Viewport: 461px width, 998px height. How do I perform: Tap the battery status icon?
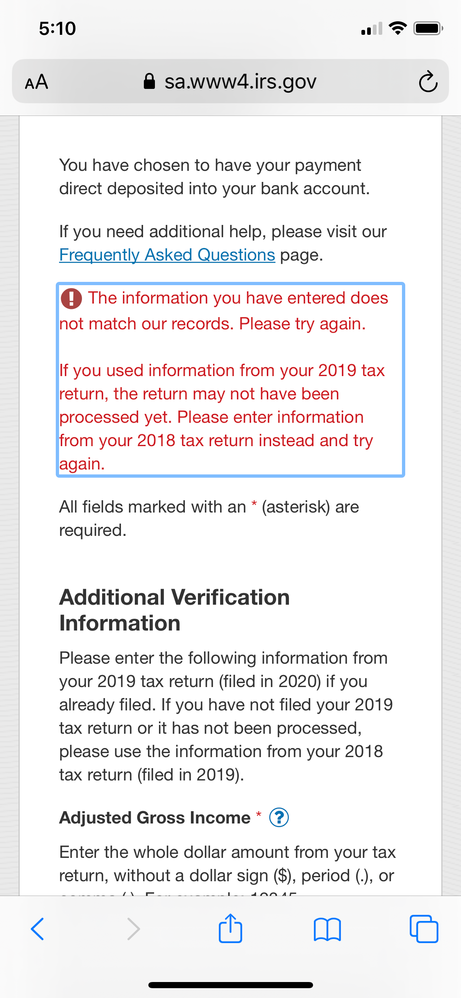point(428,29)
